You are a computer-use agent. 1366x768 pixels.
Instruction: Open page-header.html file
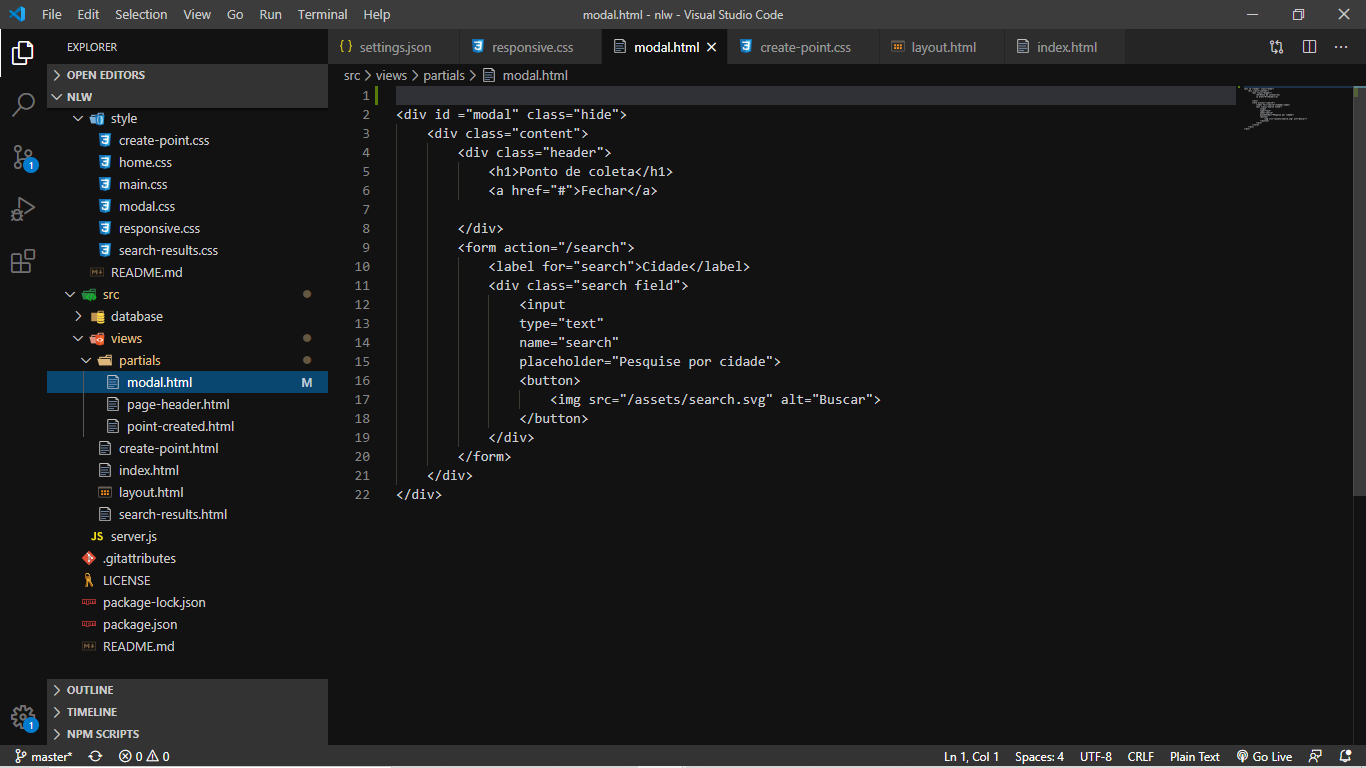pos(187,404)
